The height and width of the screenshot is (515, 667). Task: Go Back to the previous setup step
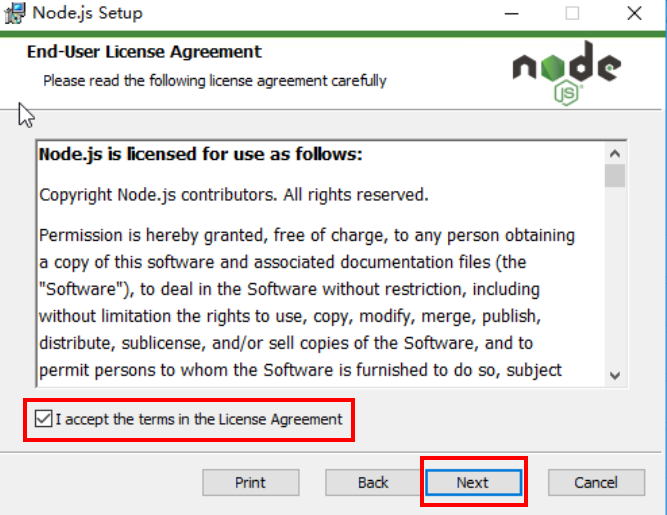point(373,483)
